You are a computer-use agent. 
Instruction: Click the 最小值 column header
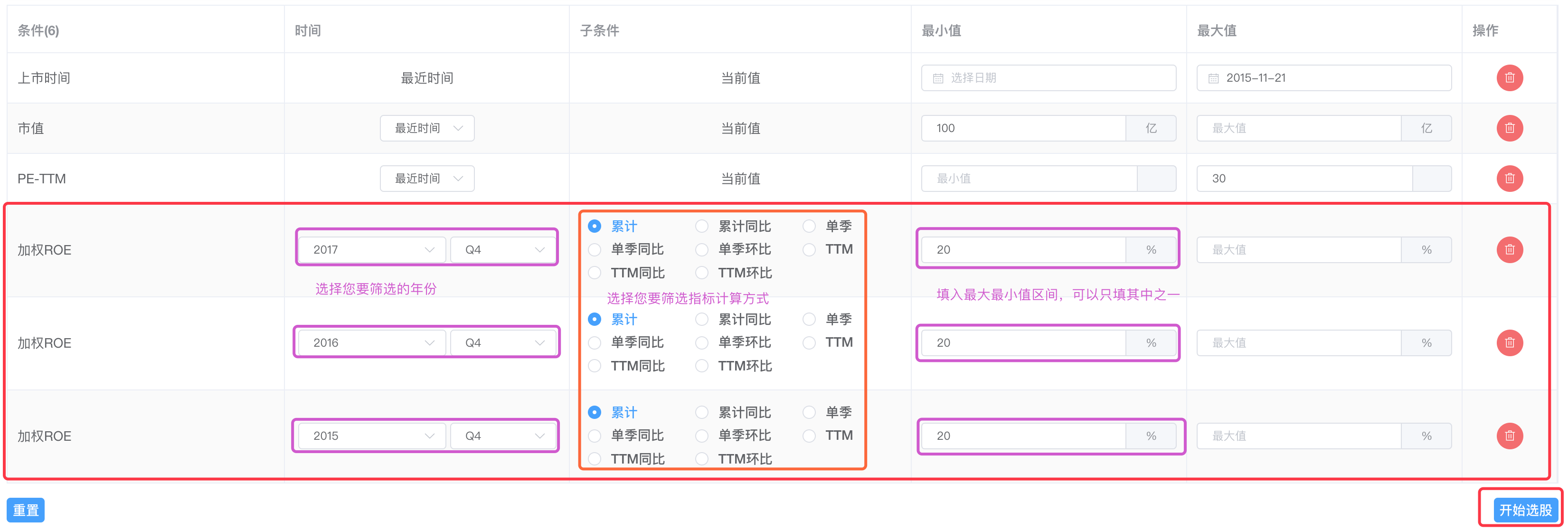941,30
